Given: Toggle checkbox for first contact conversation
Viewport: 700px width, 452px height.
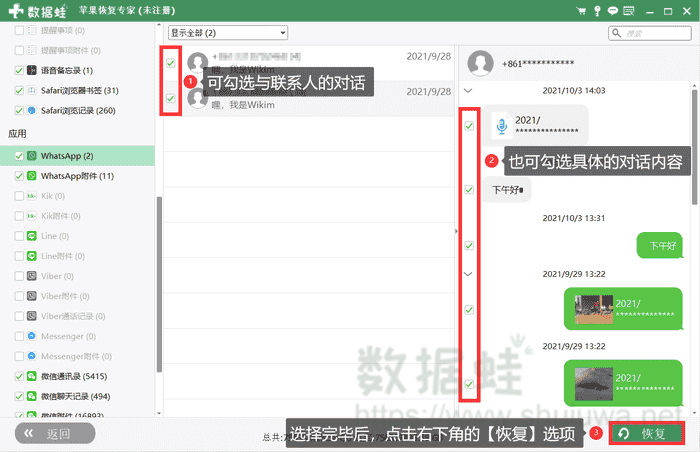Looking at the screenshot, I should [171, 63].
